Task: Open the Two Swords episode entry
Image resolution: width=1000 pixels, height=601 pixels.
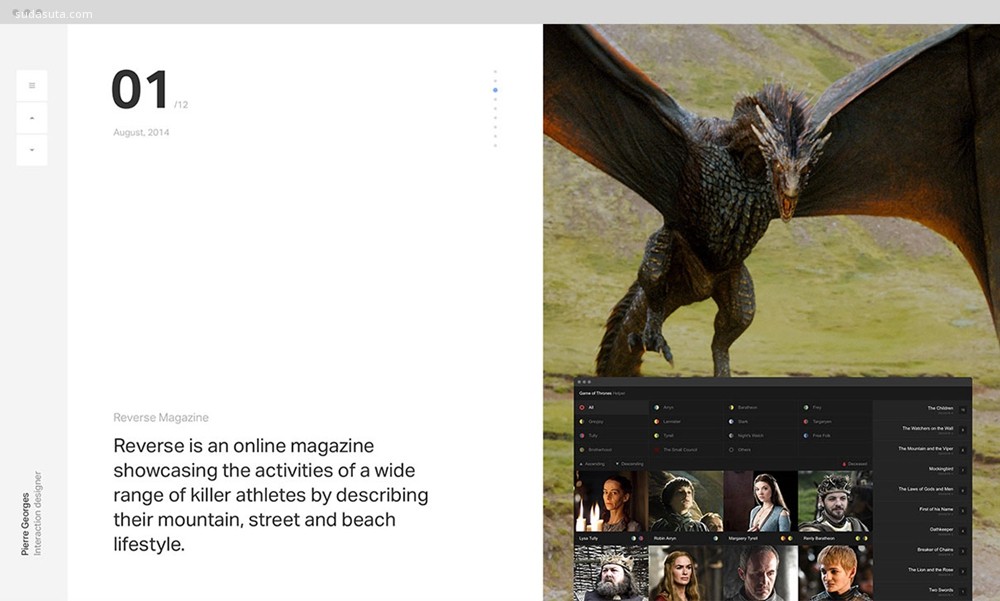Action: pyautogui.click(x=941, y=591)
